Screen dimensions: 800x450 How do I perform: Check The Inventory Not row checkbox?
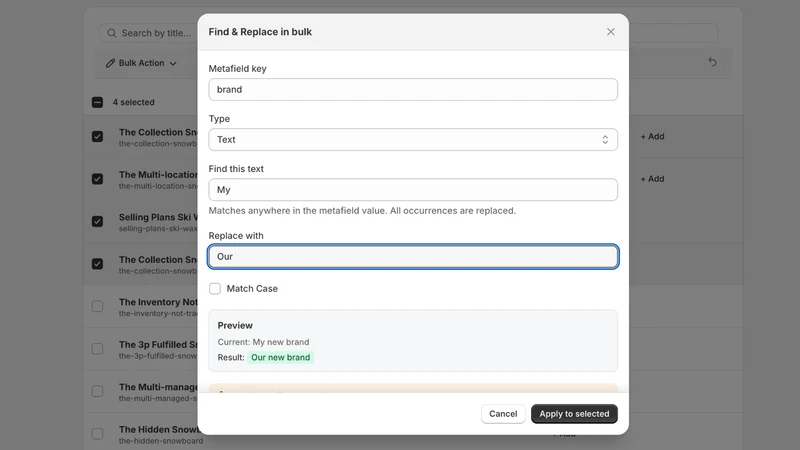click(97, 306)
